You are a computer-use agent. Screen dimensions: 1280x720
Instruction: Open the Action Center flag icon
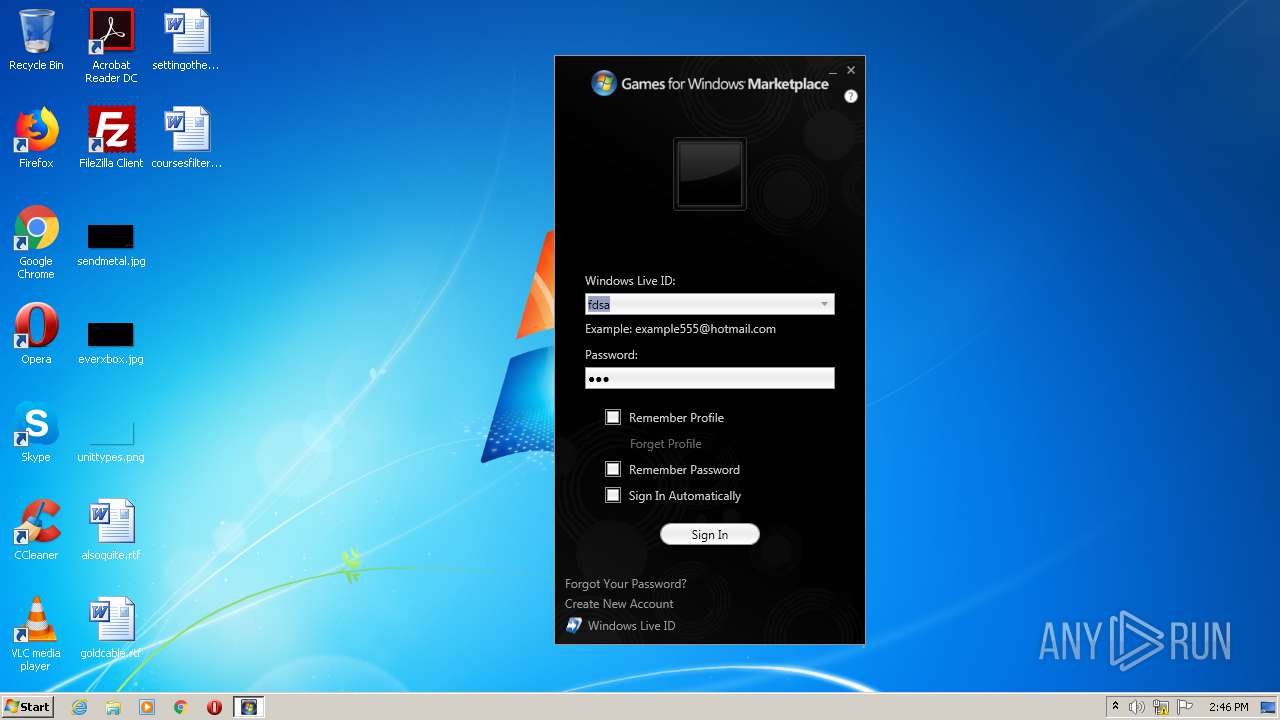coord(1185,707)
